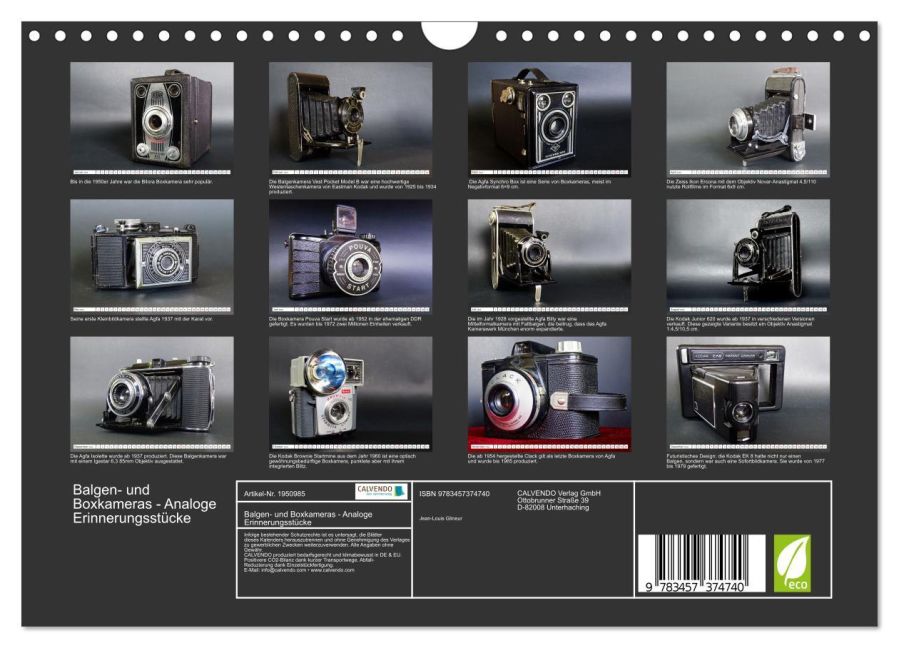The image size is (899, 648).
Task: Select the Zeiss Ikon Ercona folding camera photo
Action: coord(748,119)
